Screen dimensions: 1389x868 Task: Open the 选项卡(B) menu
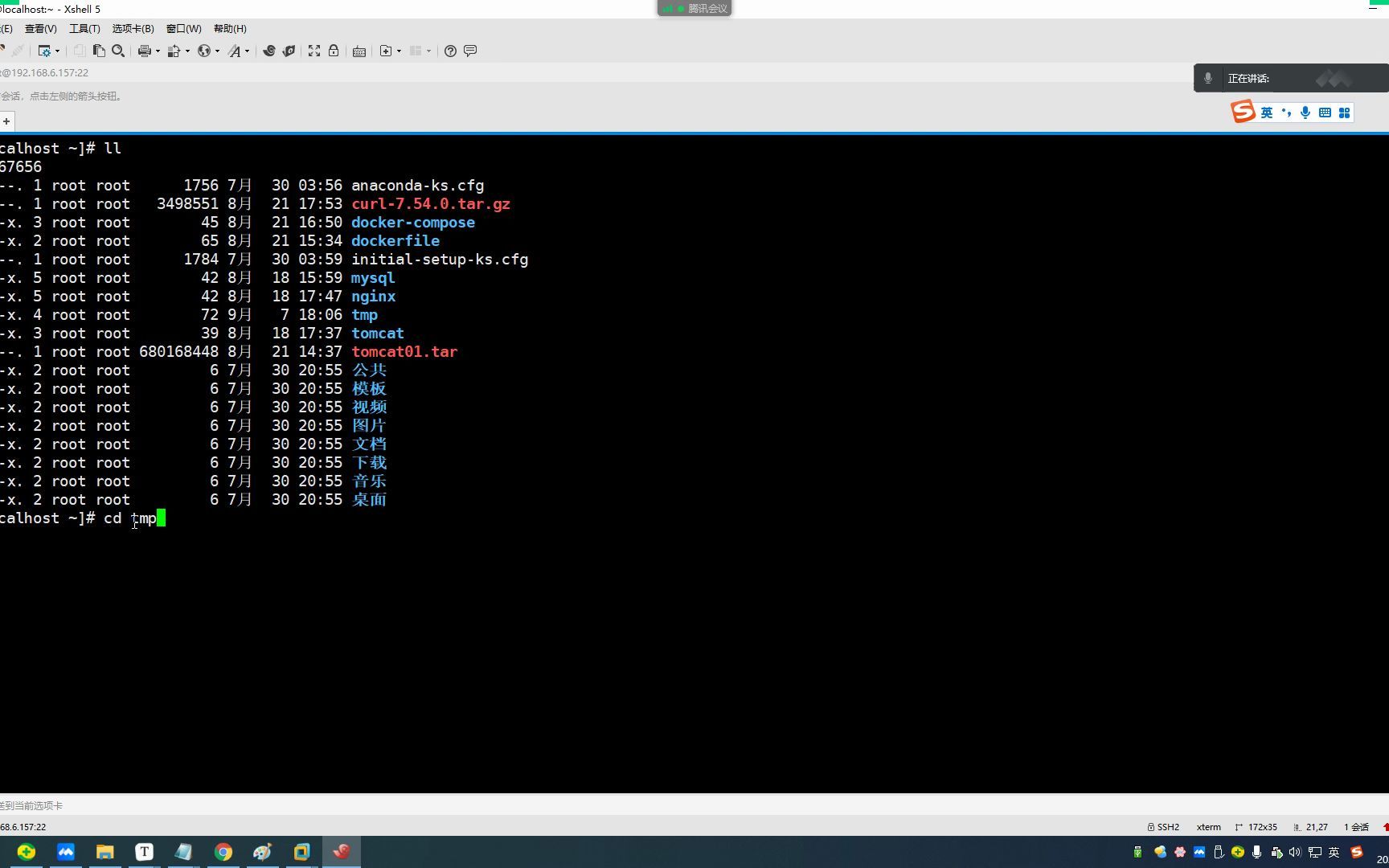click(133, 29)
